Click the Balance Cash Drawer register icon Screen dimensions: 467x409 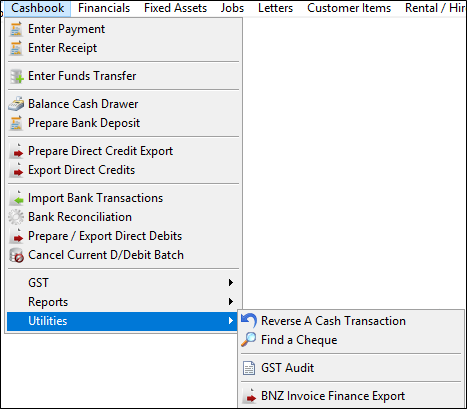click(16, 104)
